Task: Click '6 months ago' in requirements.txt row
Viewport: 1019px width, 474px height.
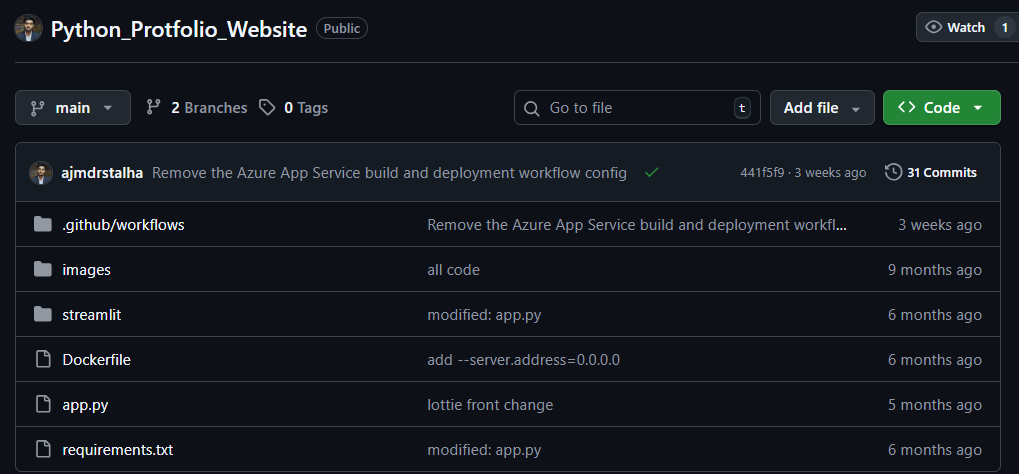Action: [x=935, y=450]
